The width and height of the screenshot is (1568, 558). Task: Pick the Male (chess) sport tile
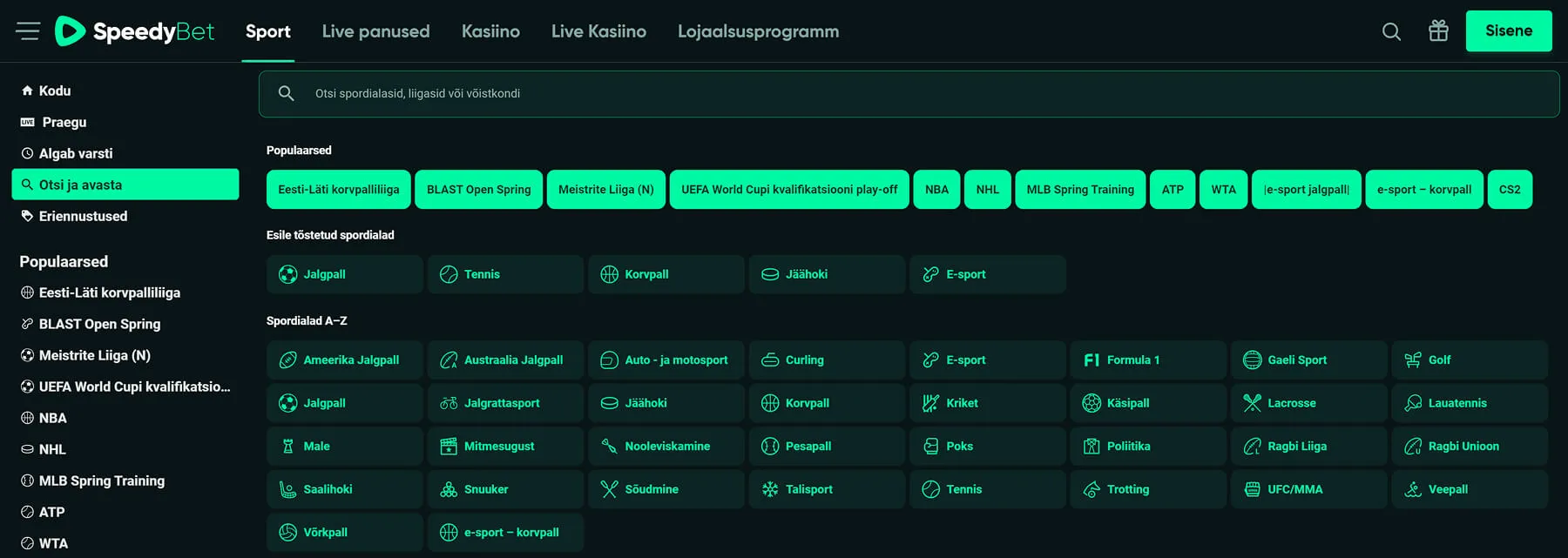pyautogui.click(x=344, y=446)
